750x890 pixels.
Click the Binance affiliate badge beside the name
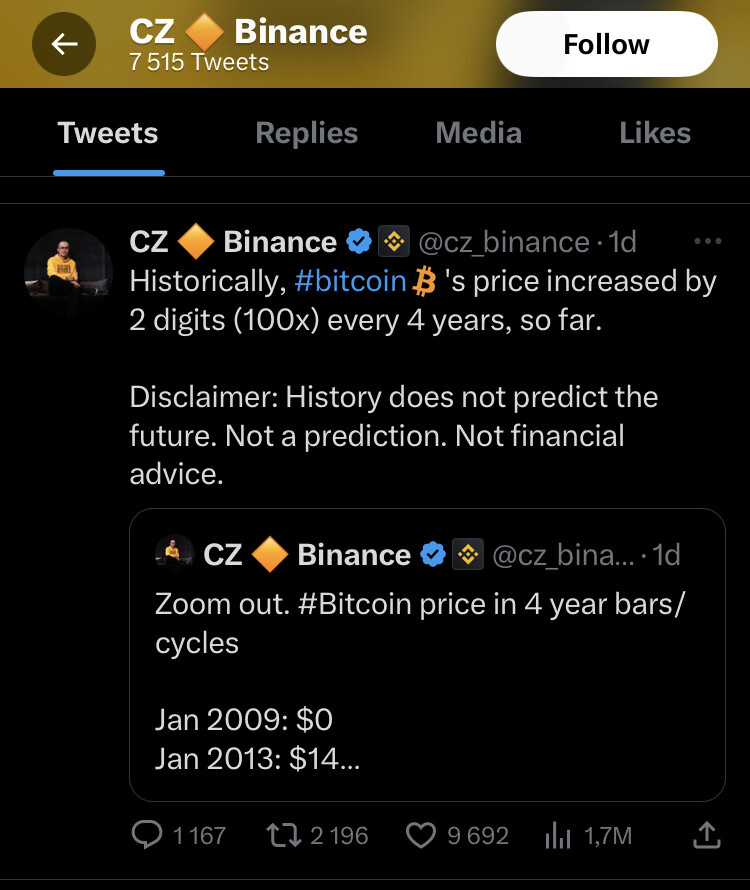(394, 242)
